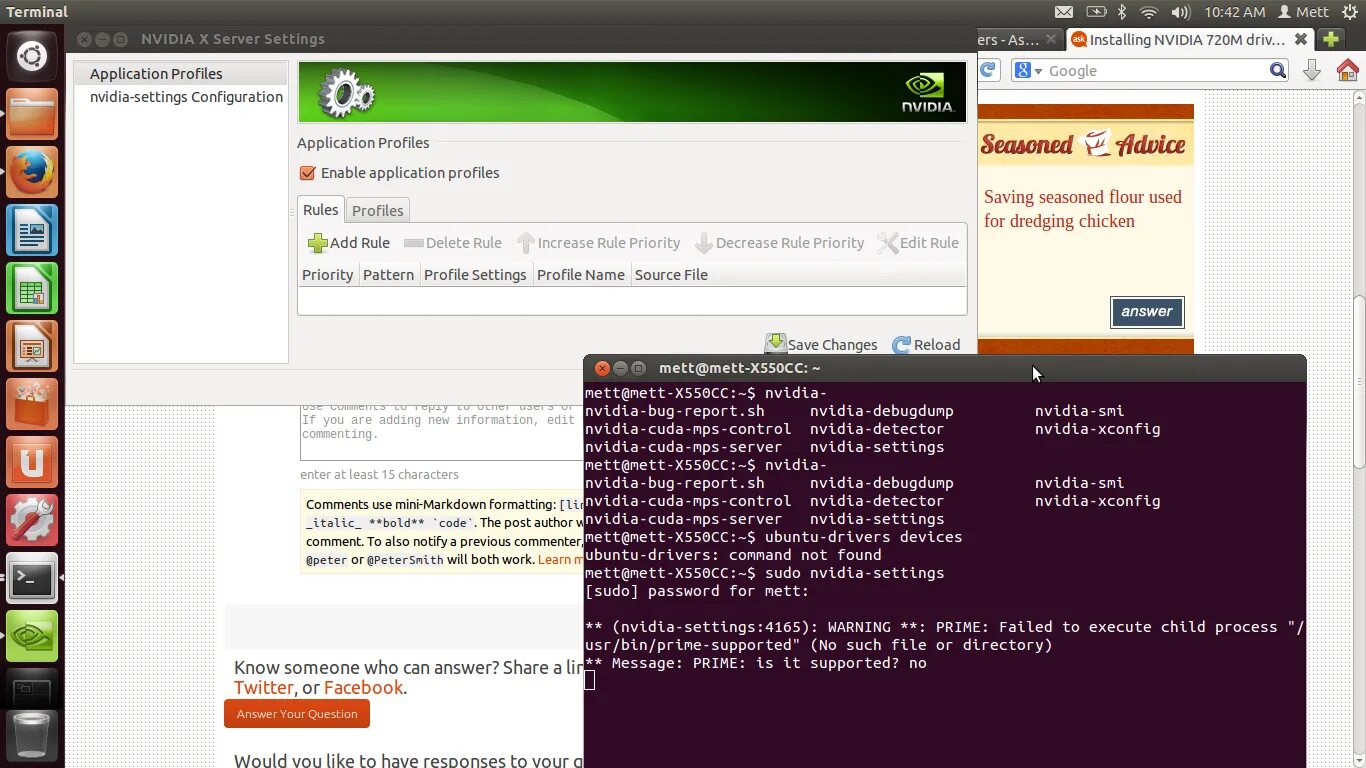Open the Wi-Fi network indicator
Screen dimensions: 1366x768
pos(1149,12)
